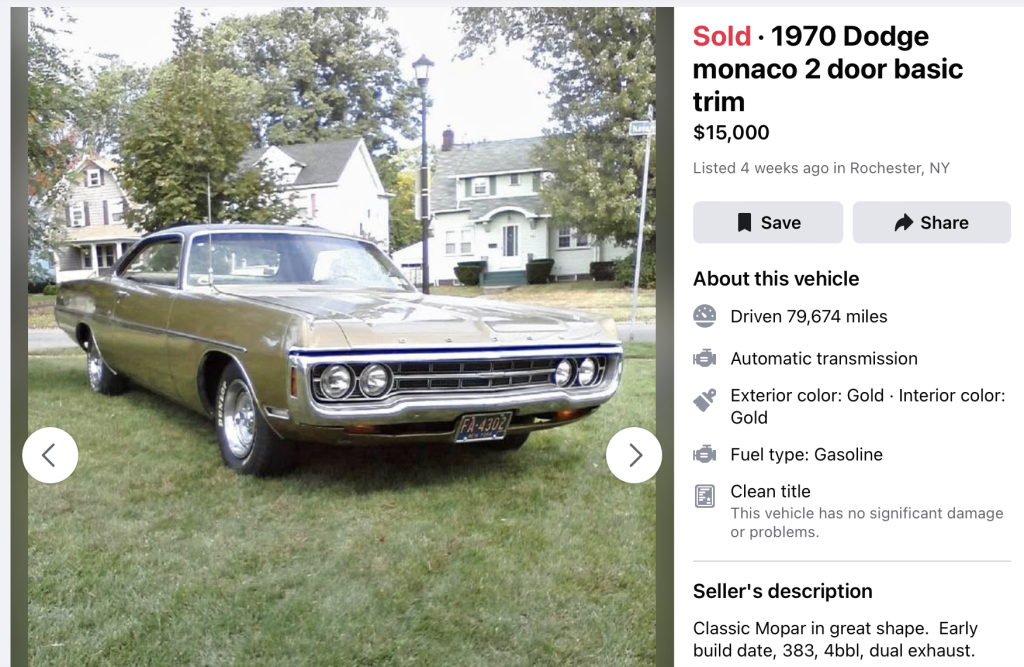This screenshot has height=667, width=1024.
Task: Click the paint icon beside Exterior color
Action: pos(705,401)
